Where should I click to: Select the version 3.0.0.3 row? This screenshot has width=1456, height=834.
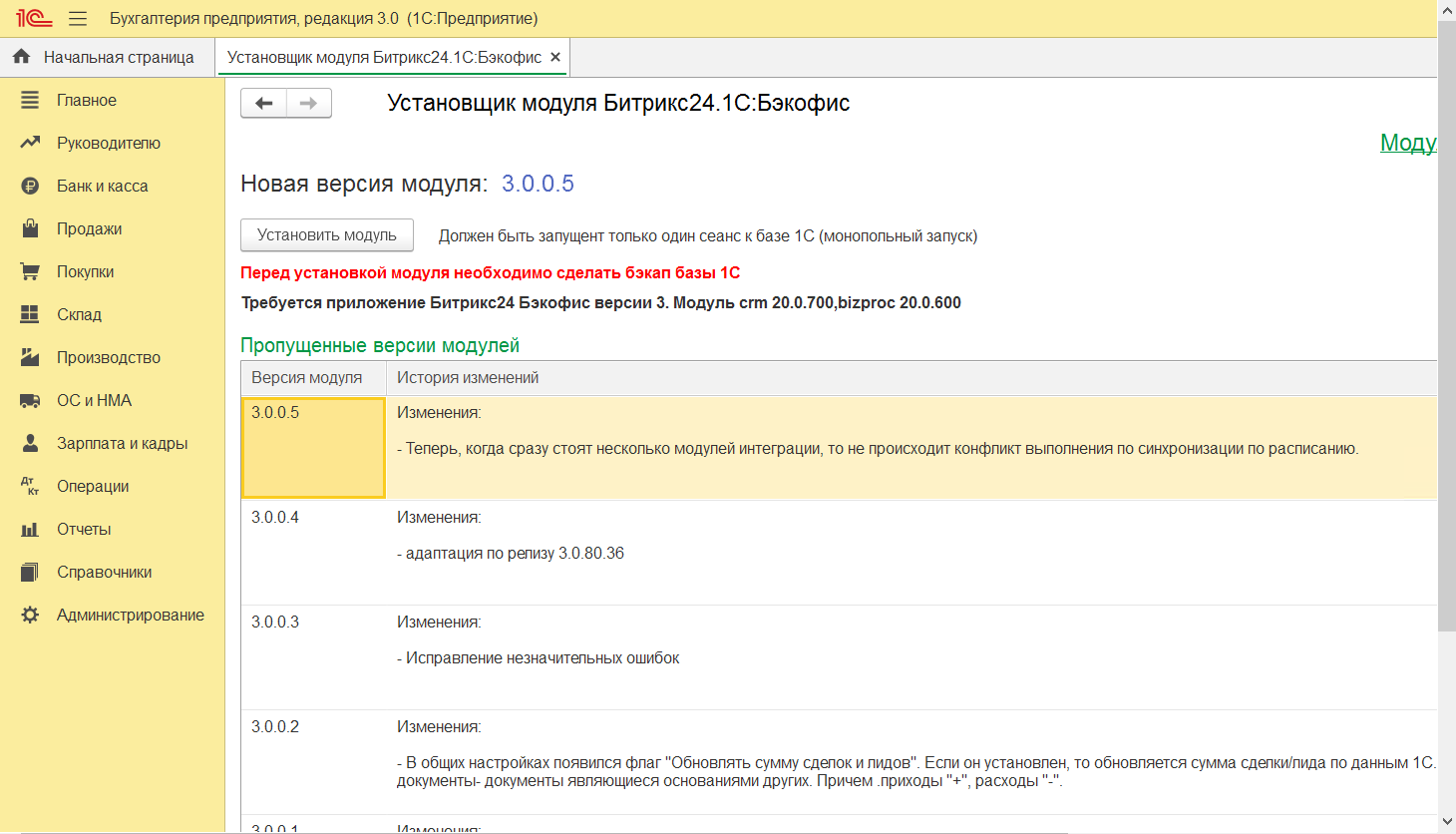point(839,657)
